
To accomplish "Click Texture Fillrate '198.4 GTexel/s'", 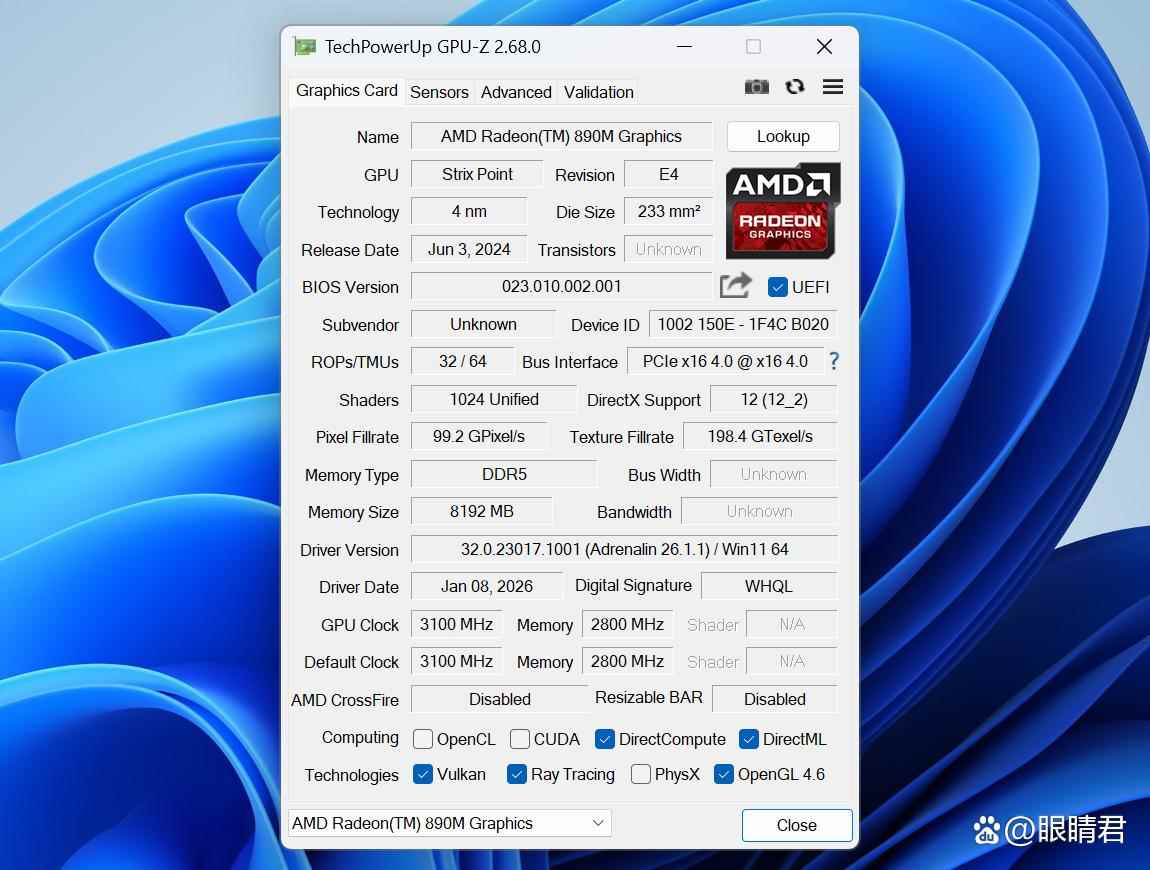I will (x=760, y=436).
